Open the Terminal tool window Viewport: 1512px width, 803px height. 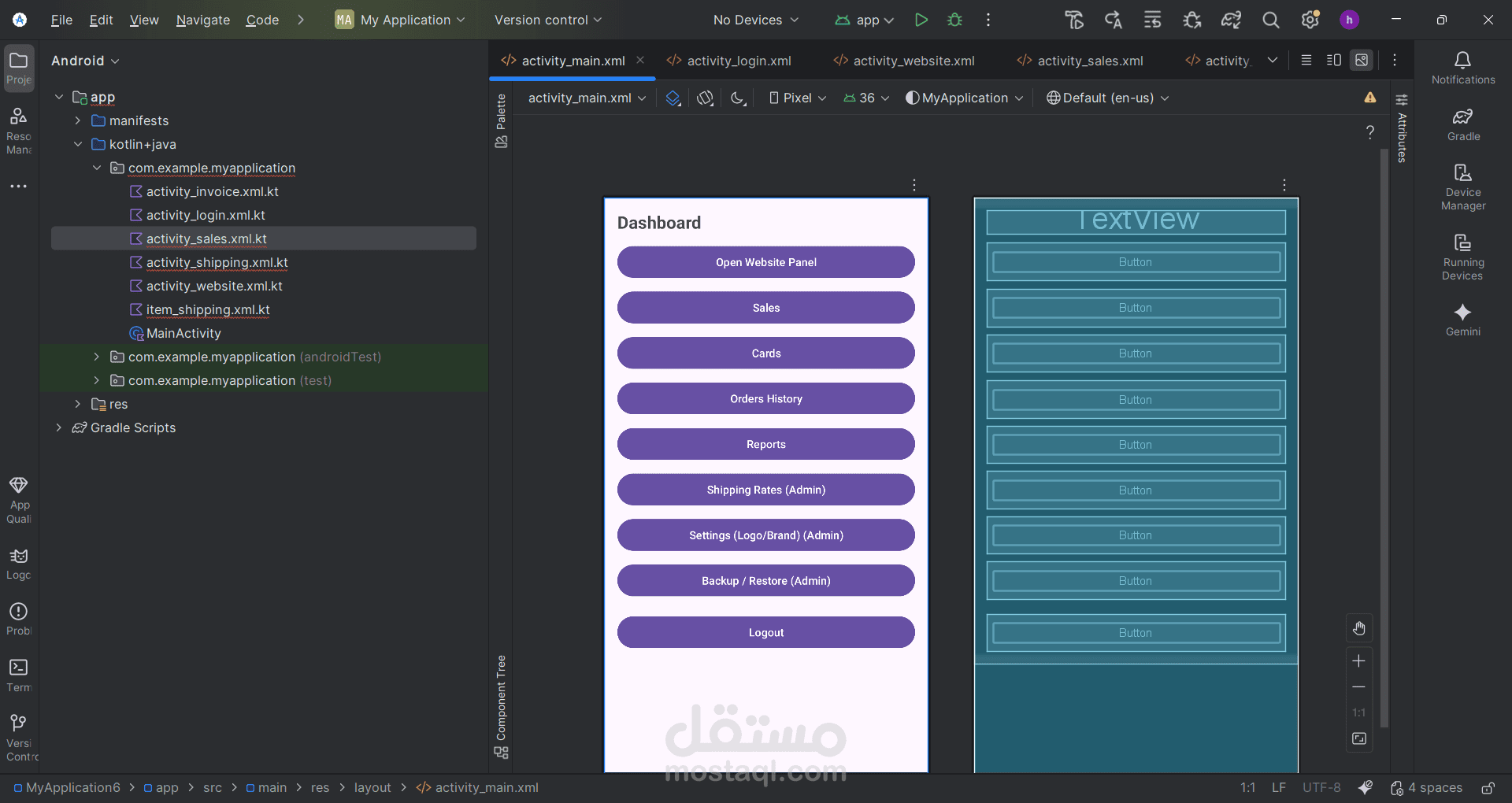coord(19,675)
